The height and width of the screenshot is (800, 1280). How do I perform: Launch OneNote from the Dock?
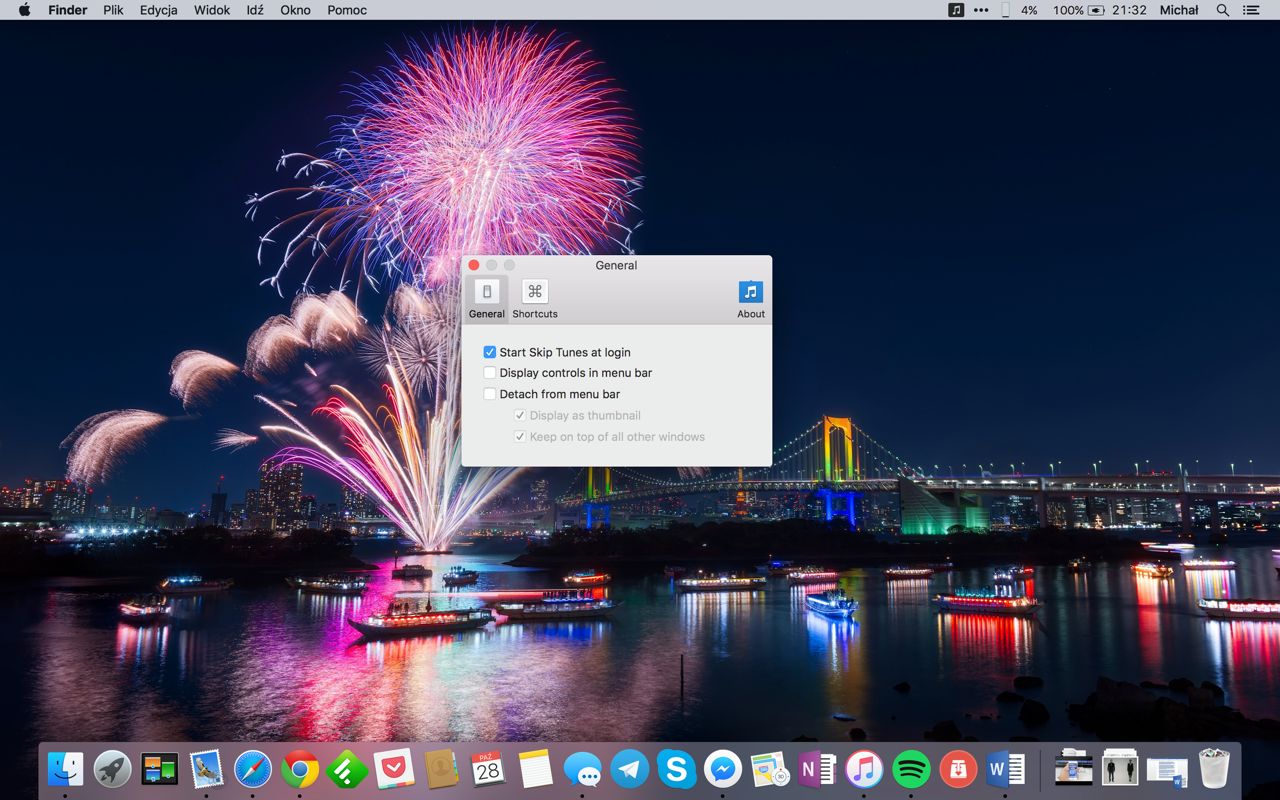click(x=817, y=769)
